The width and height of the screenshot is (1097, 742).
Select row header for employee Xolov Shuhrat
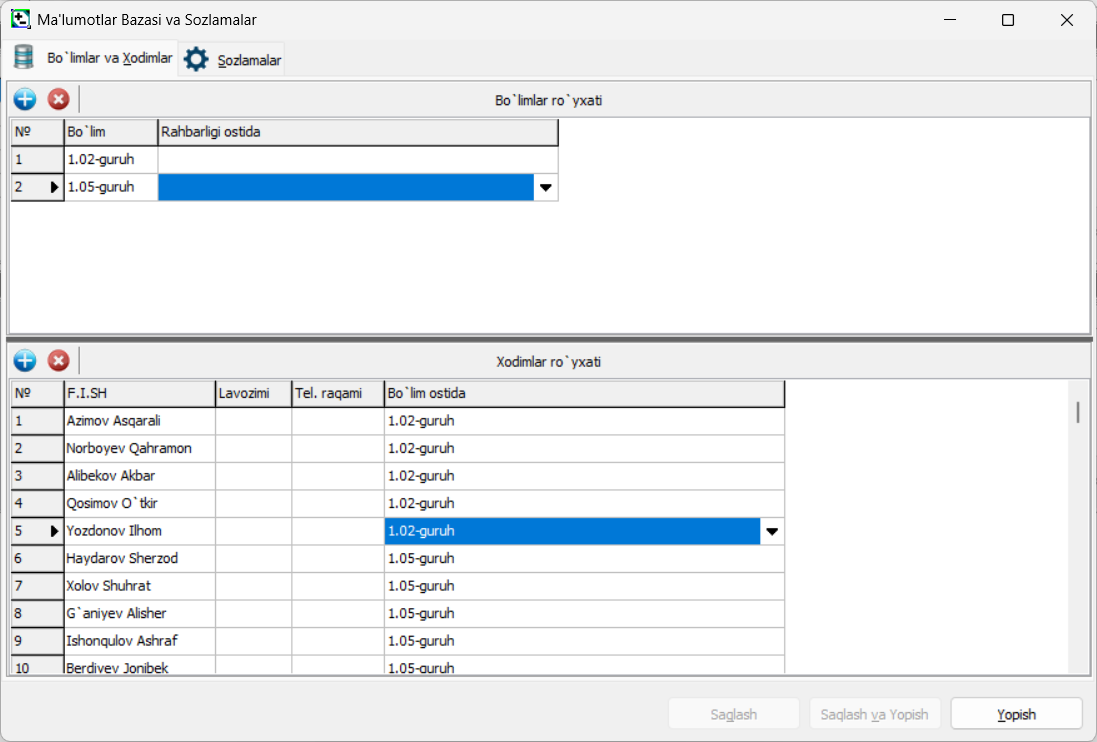tap(38, 586)
